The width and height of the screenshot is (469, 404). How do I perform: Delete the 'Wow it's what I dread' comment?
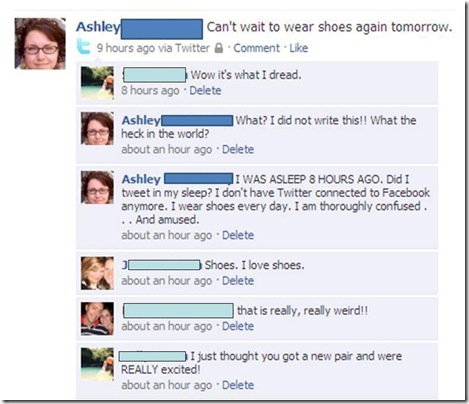point(205,90)
